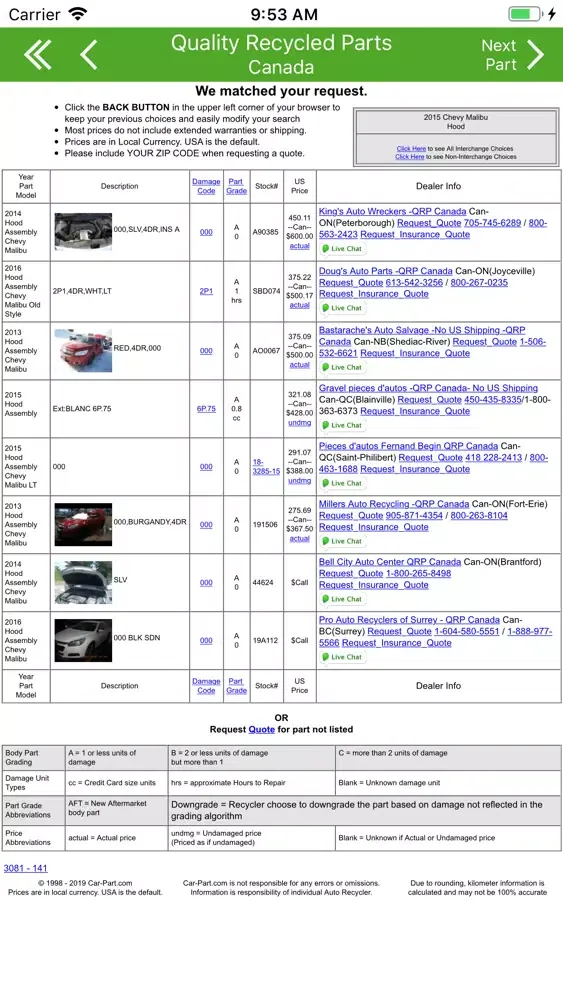
Task: Call Pro Auto Recyclers at 1-604-580-5551
Action: [x=467, y=631]
